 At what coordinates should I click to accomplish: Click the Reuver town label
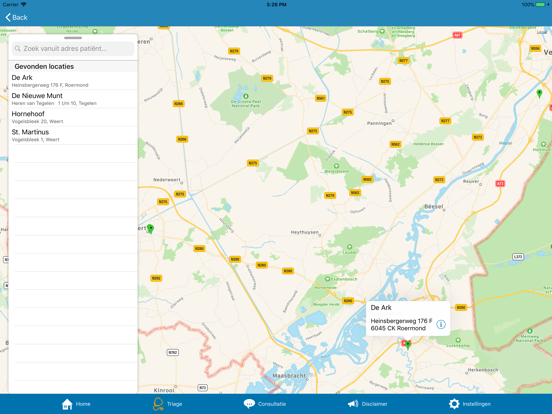(471, 181)
